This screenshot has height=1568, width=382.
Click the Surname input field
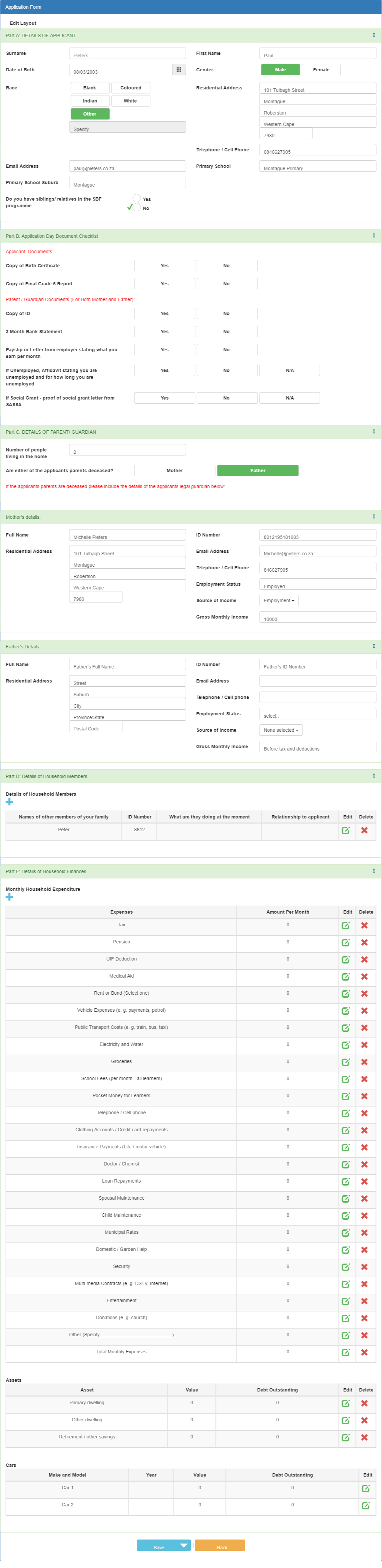coord(127,54)
